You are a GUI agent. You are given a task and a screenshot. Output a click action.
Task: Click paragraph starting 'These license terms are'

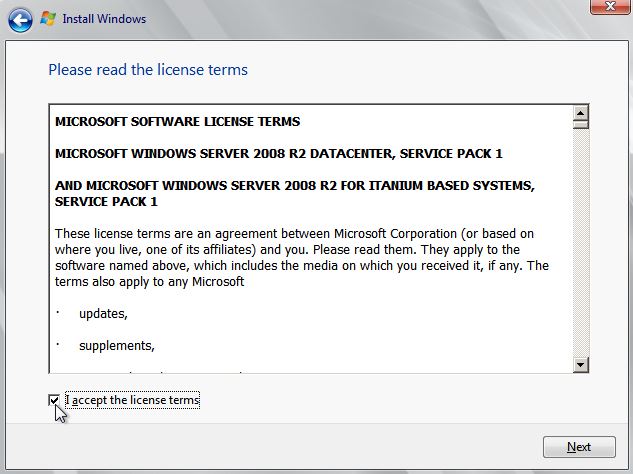(302, 258)
